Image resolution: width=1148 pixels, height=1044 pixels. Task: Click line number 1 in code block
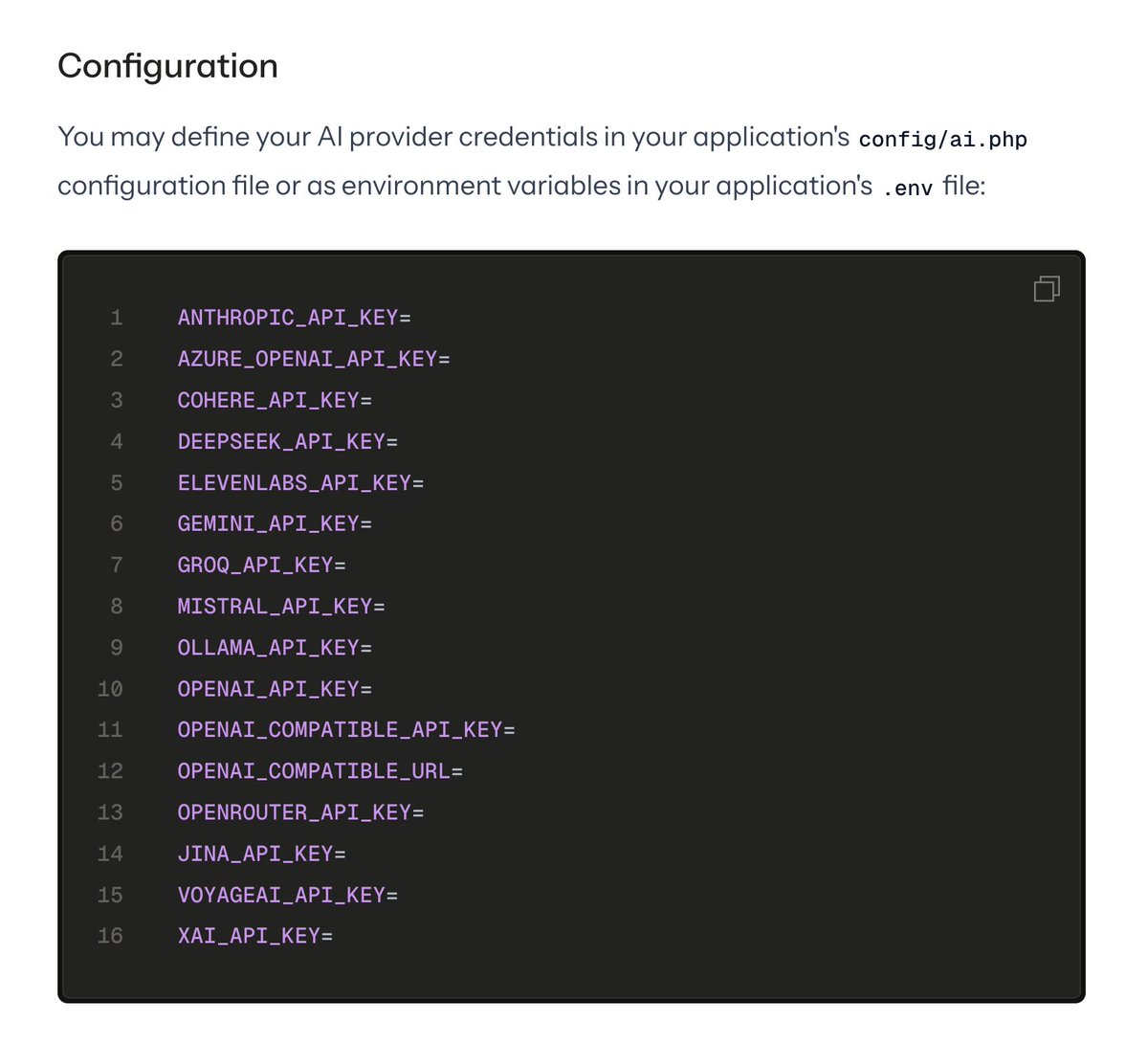pyautogui.click(x=117, y=318)
